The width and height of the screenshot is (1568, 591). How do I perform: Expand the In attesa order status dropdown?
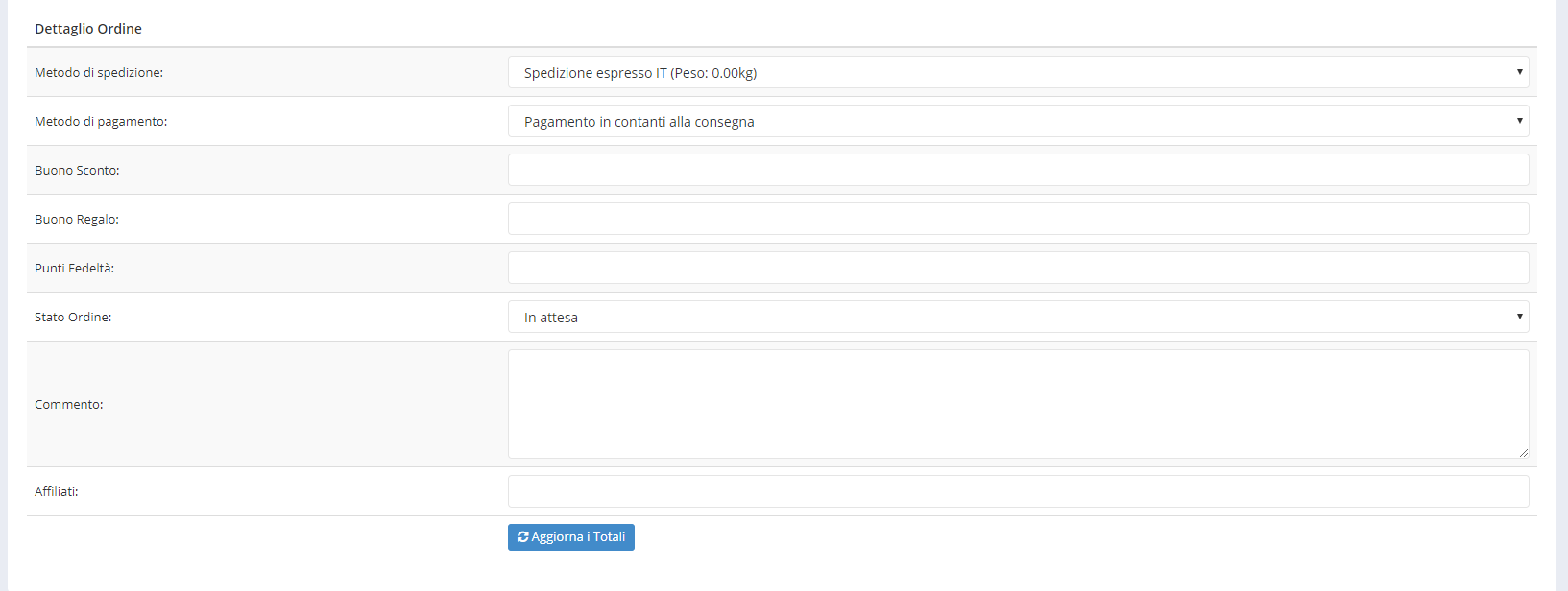coord(1018,317)
